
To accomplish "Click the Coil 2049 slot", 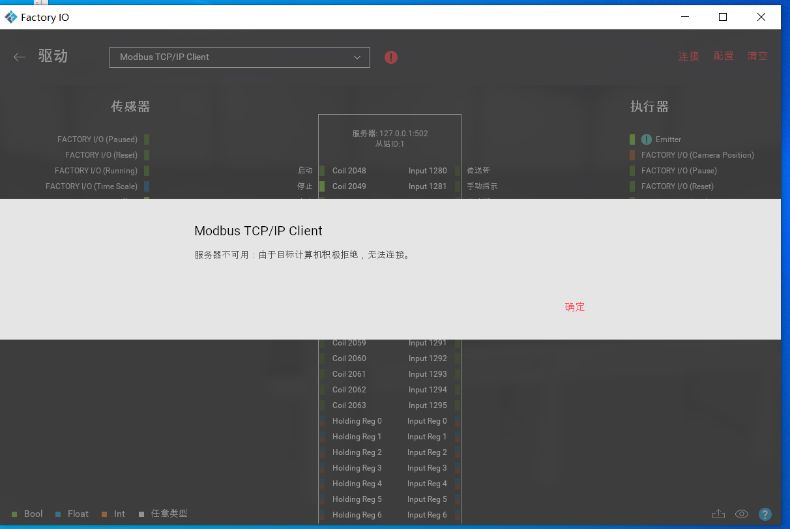I will tap(349, 186).
